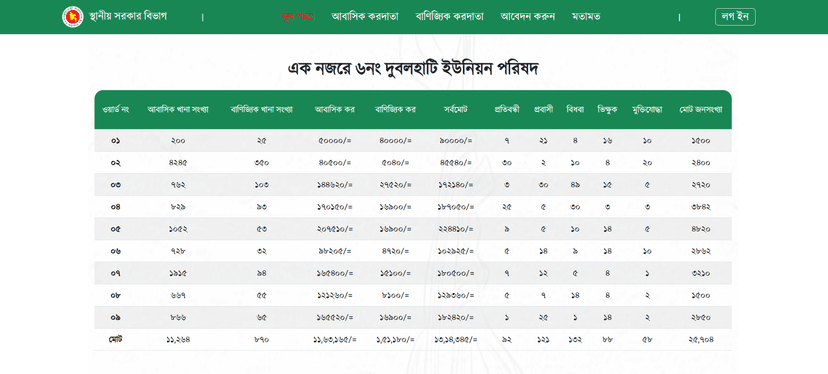
Task: Click commercial tax value ২৭৫২০/=
Action: [x=396, y=185]
